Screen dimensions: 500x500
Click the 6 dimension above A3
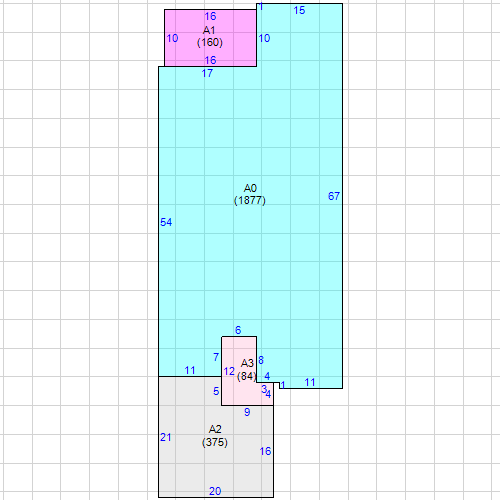(238, 330)
